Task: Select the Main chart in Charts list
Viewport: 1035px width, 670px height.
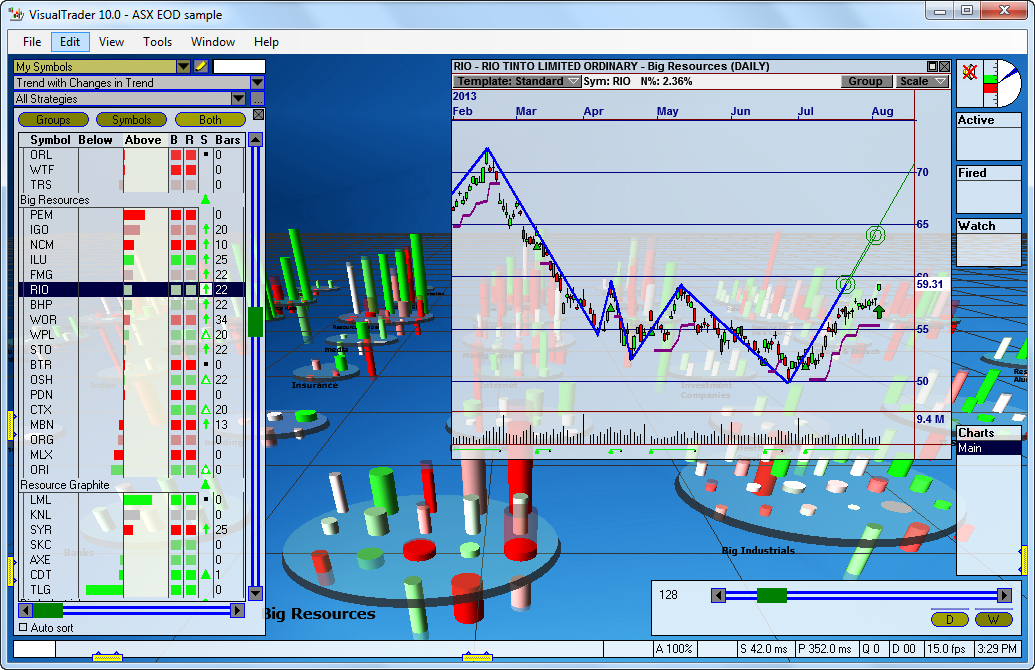Action: coord(989,448)
